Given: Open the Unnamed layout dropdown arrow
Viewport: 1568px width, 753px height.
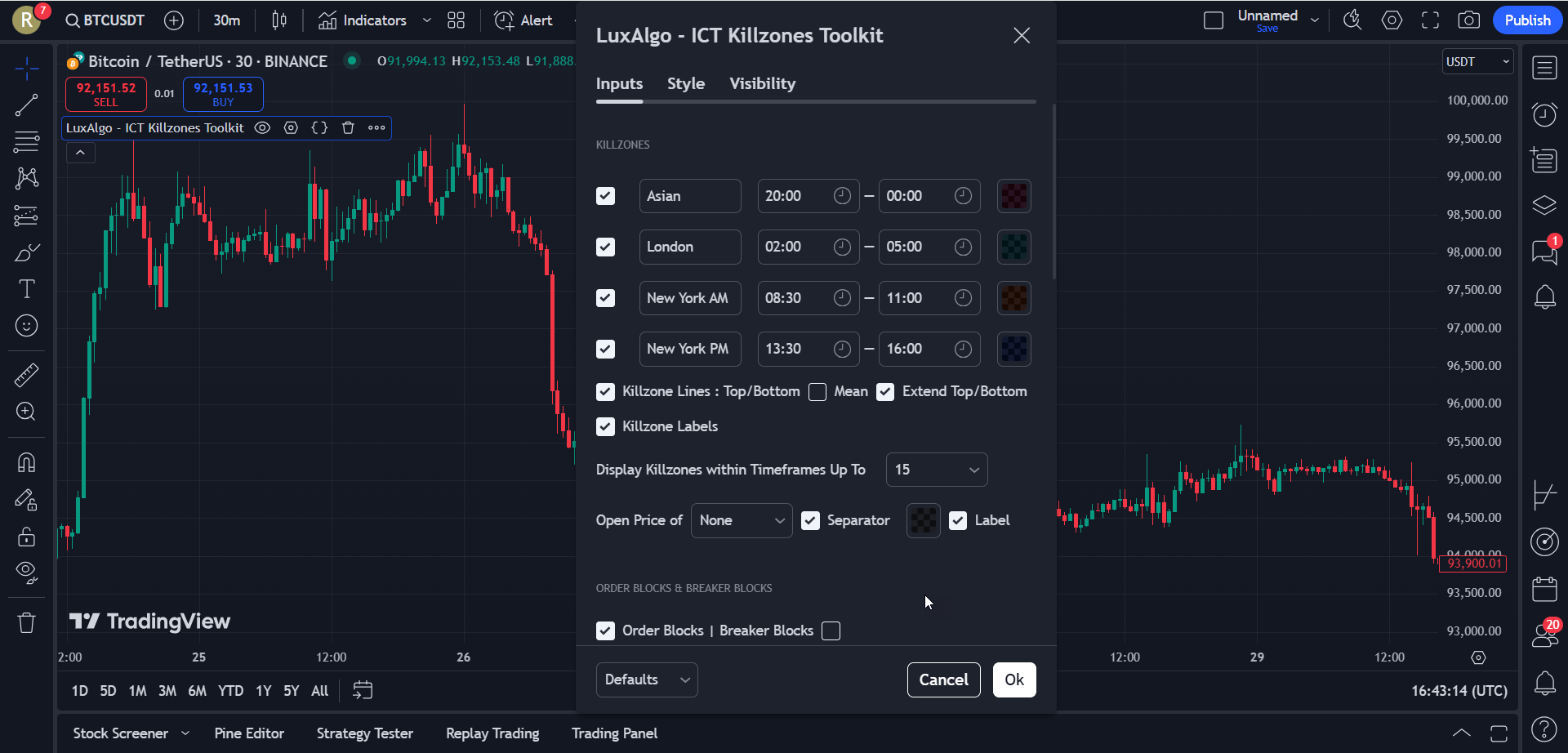Looking at the screenshot, I should [x=1315, y=20].
